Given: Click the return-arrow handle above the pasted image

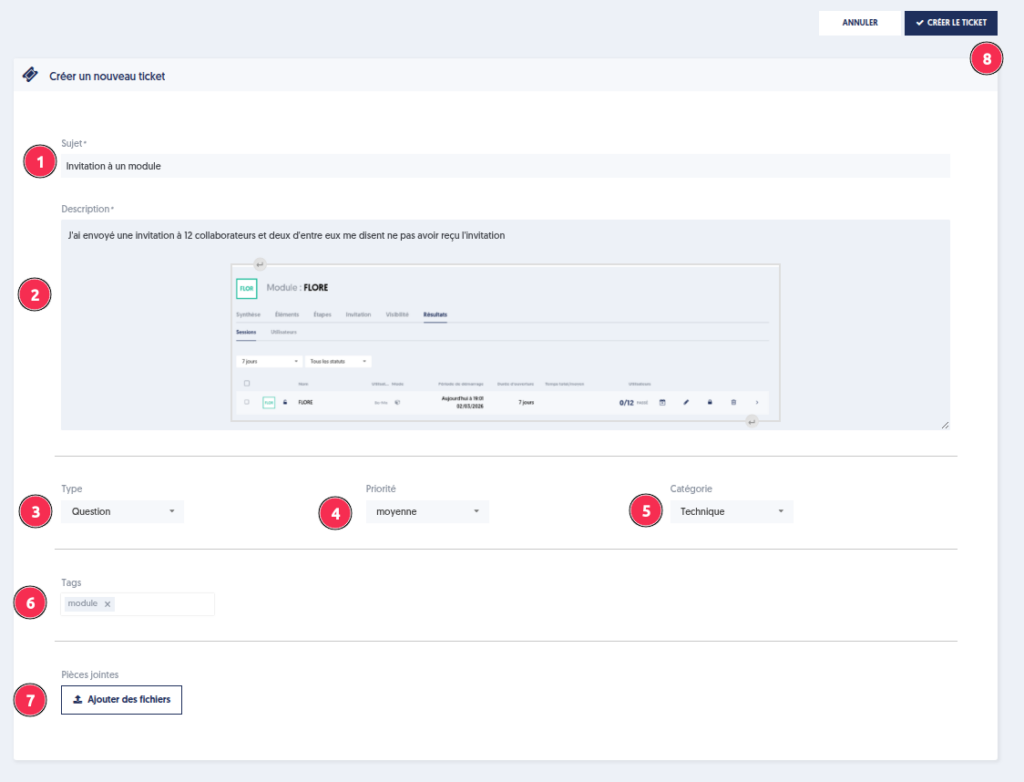Looking at the screenshot, I should [259, 264].
